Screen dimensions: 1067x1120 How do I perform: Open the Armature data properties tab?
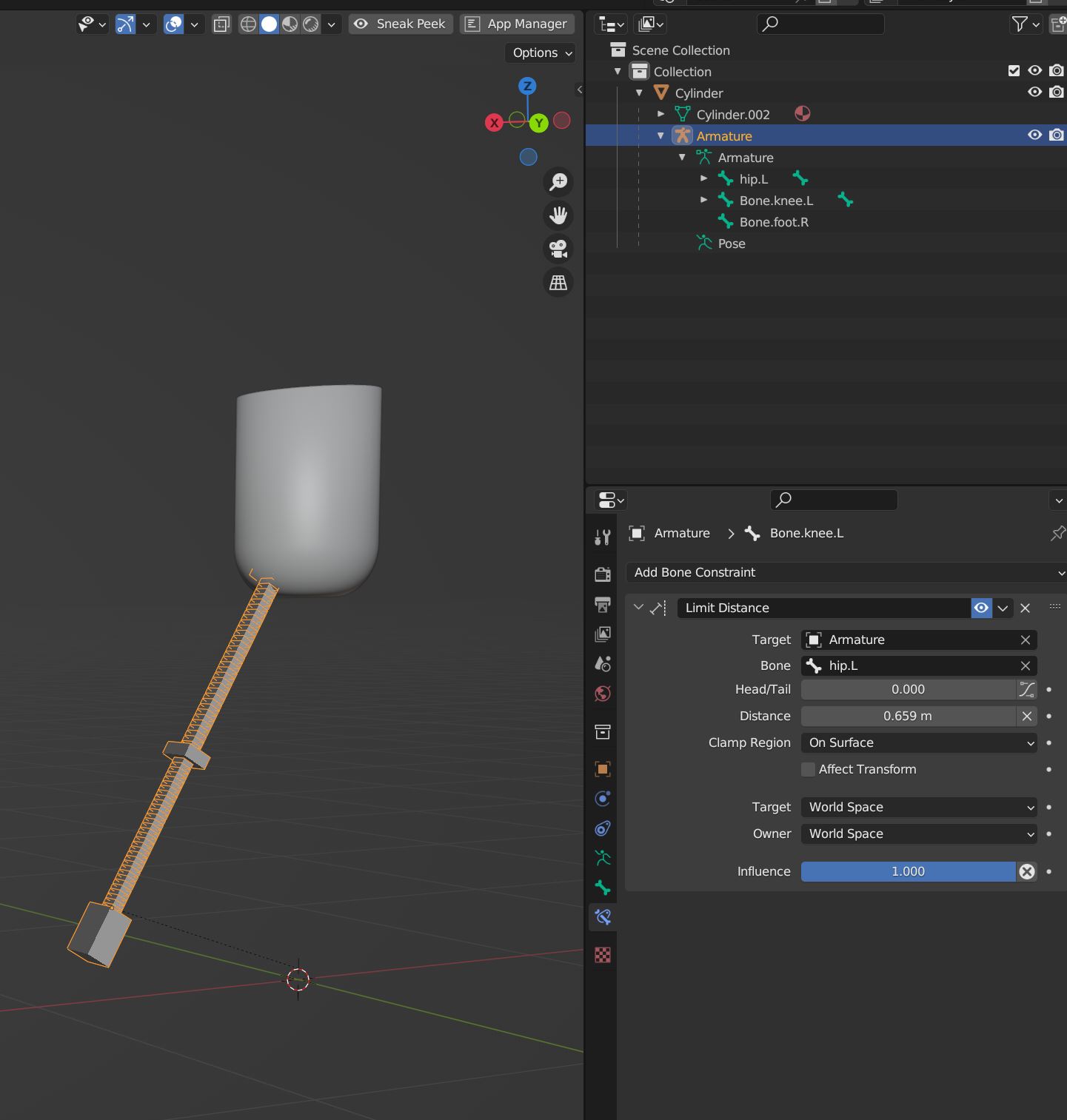tap(603, 858)
